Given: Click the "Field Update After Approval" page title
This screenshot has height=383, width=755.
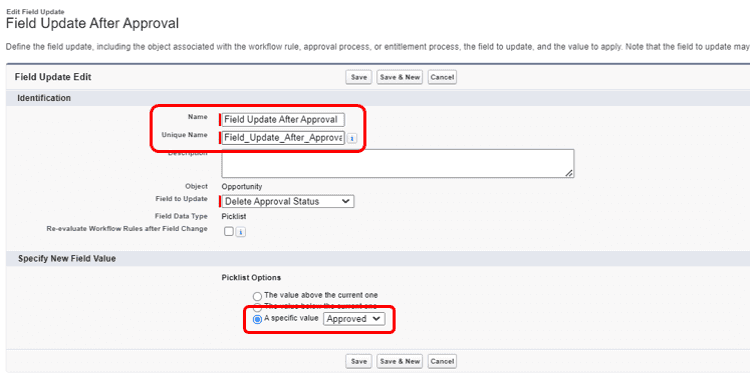Looking at the screenshot, I should 92,23.
